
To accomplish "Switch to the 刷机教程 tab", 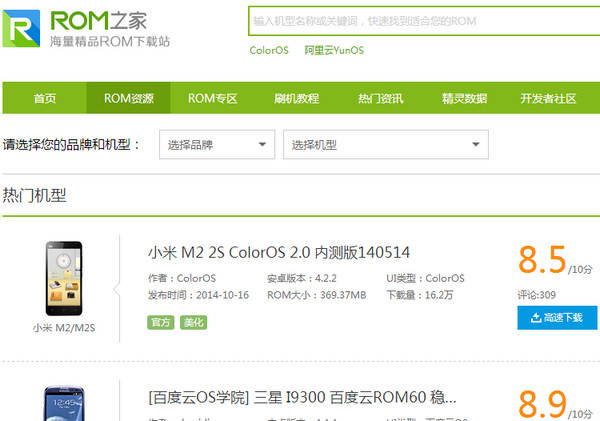I will point(296,98).
